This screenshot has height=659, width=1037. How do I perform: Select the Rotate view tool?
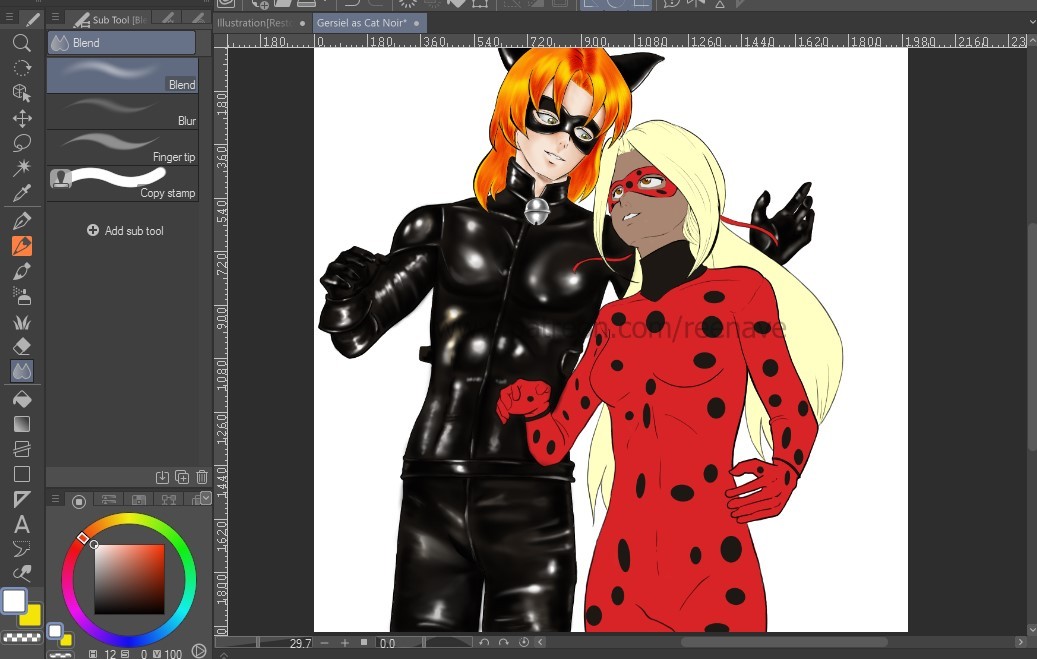point(22,68)
